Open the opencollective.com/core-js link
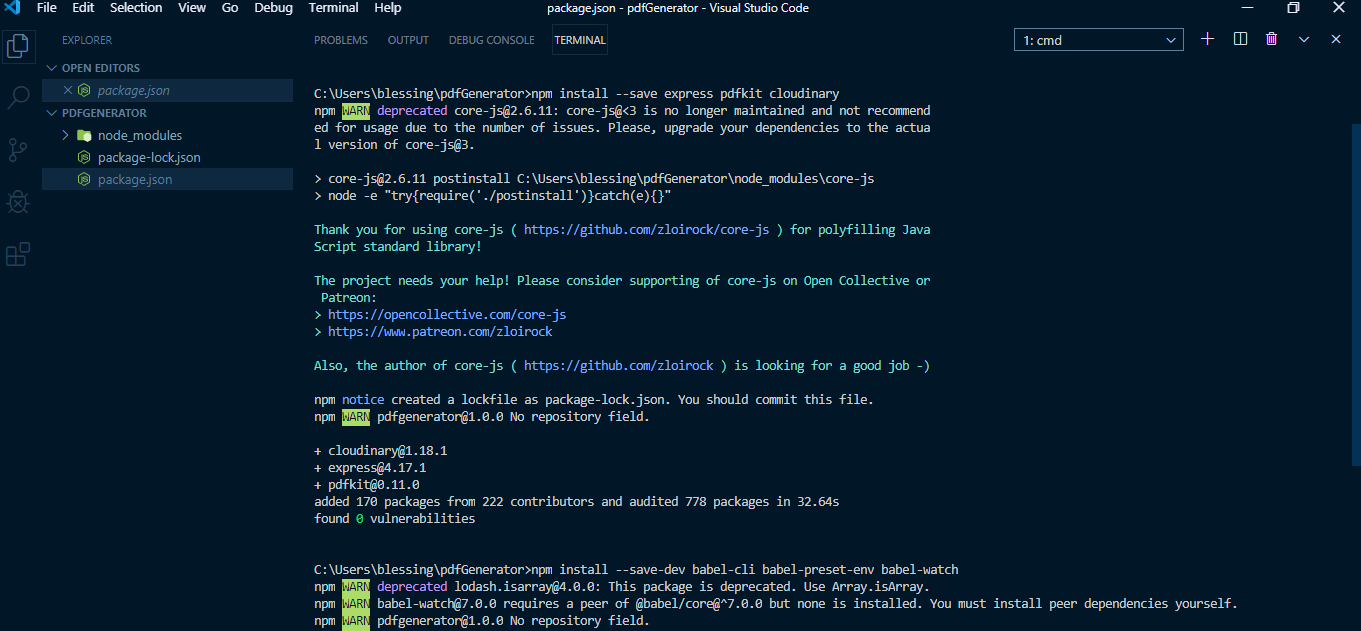This screenshot has width=1361, height=631. (x=447, y=314)
